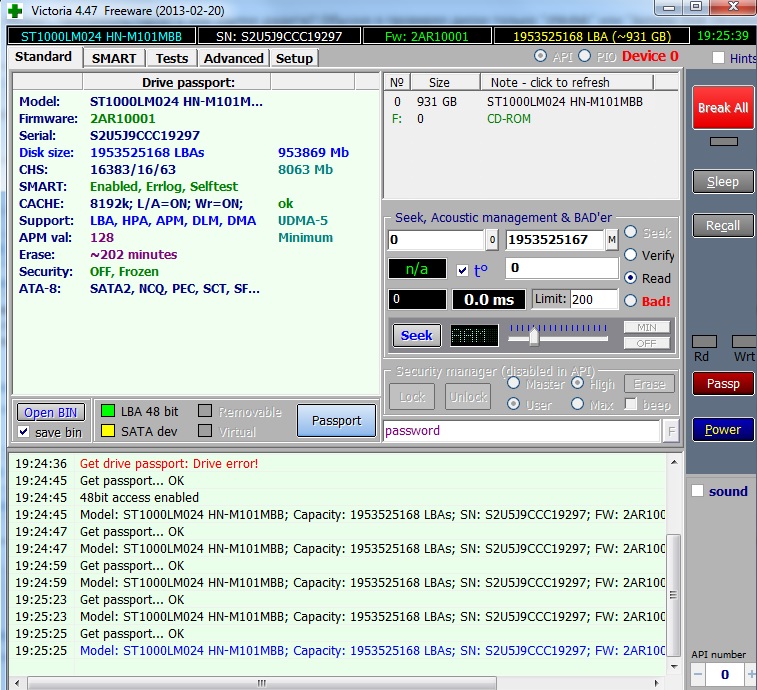
Task: Click the Open BIN button
Action: 50,412
